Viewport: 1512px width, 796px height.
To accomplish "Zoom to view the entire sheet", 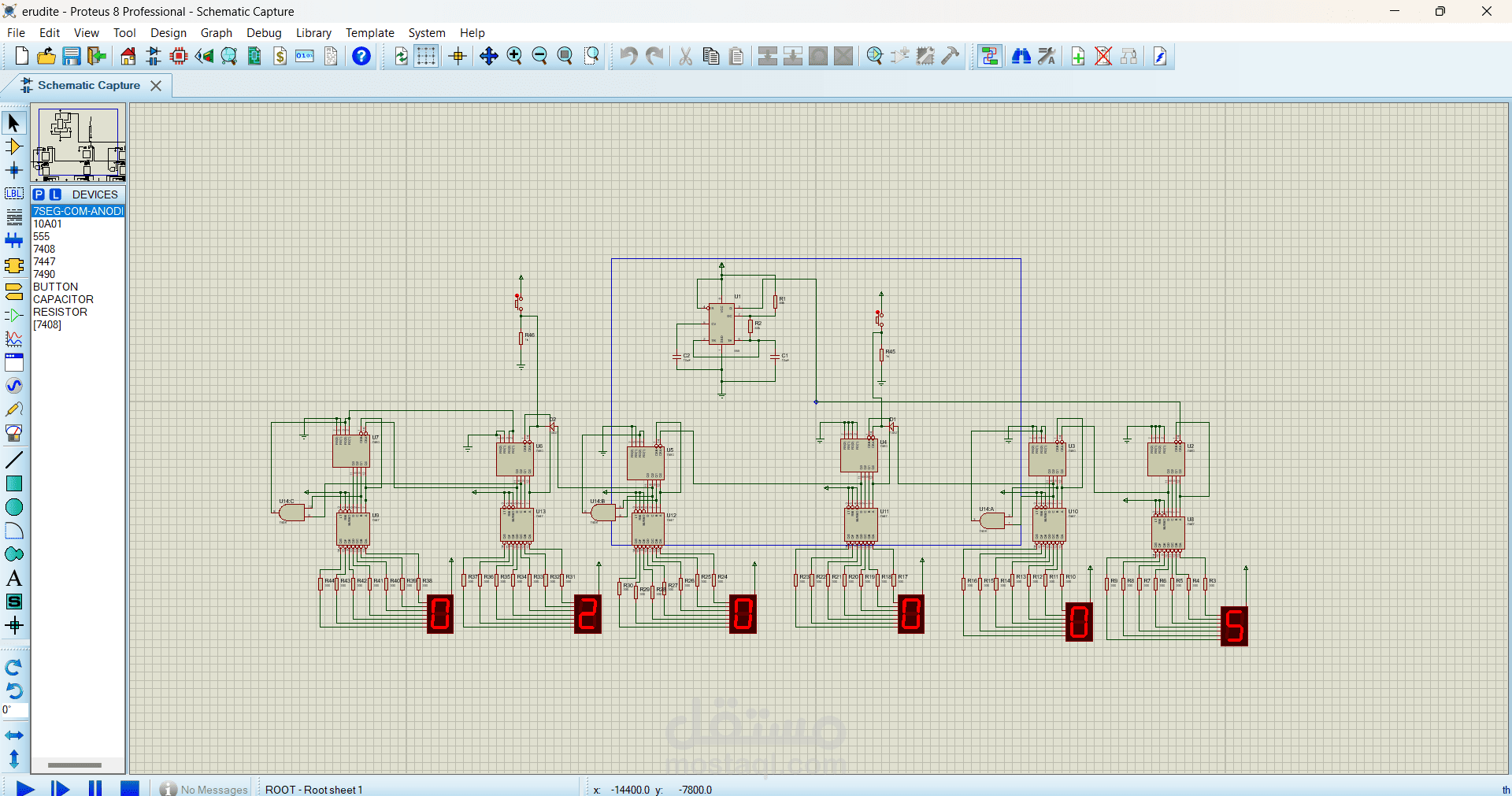I will 565,56.
